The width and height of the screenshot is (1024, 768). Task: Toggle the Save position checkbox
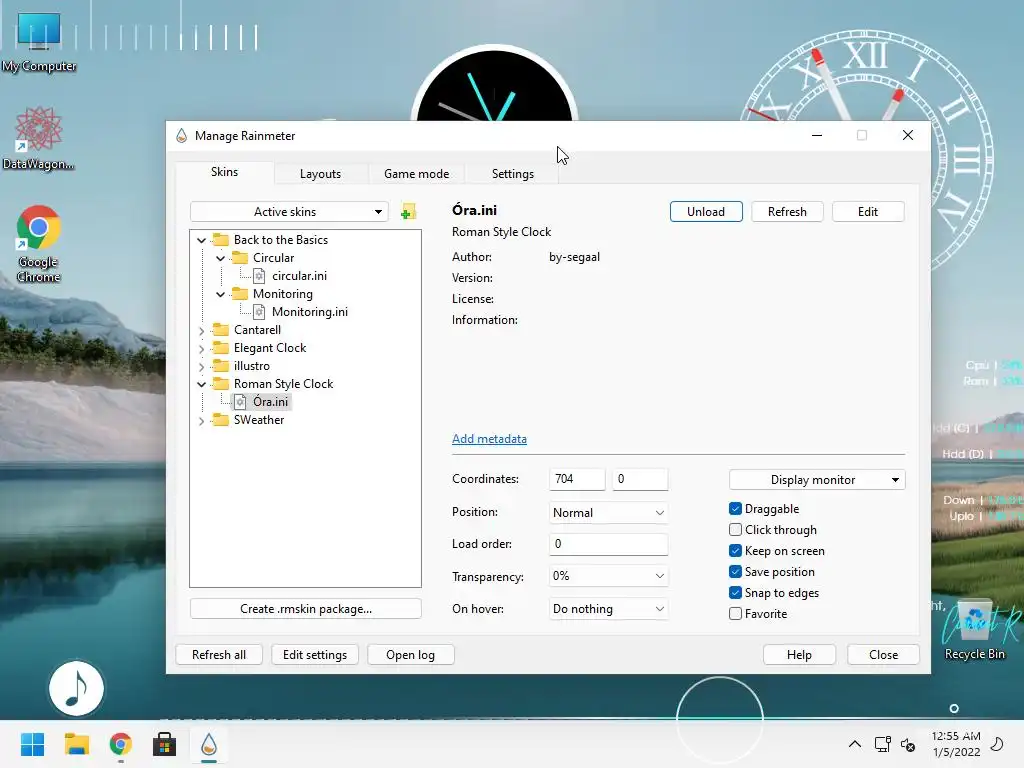coord(735,571)
